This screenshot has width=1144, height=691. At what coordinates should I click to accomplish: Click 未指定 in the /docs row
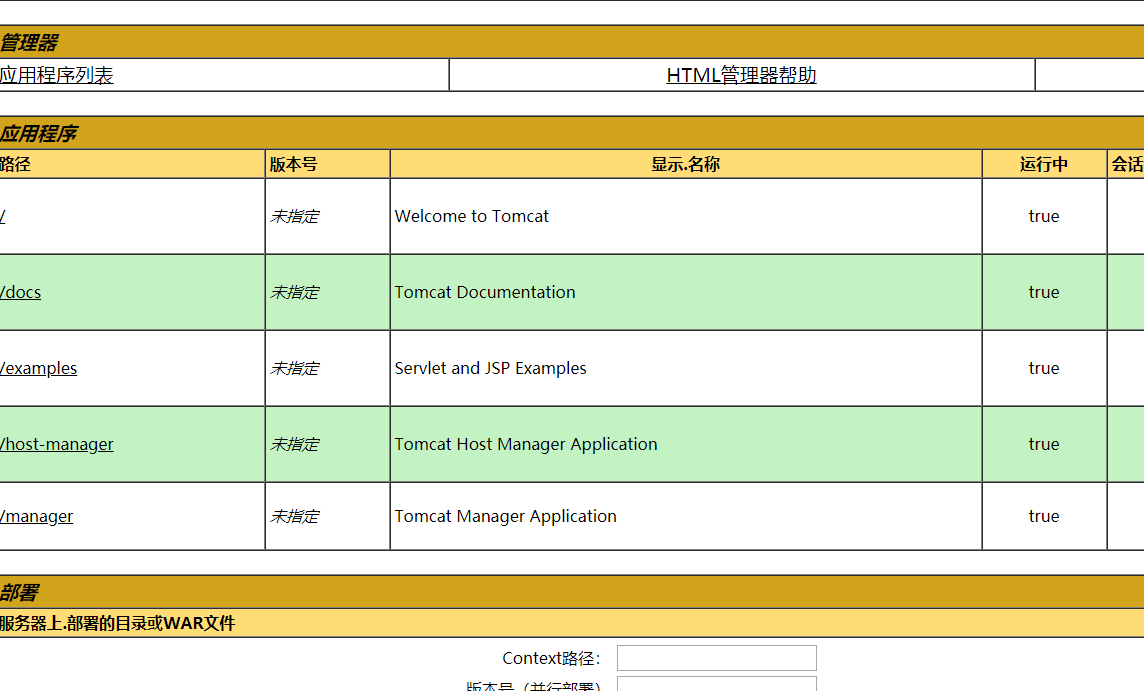(295, 292)
